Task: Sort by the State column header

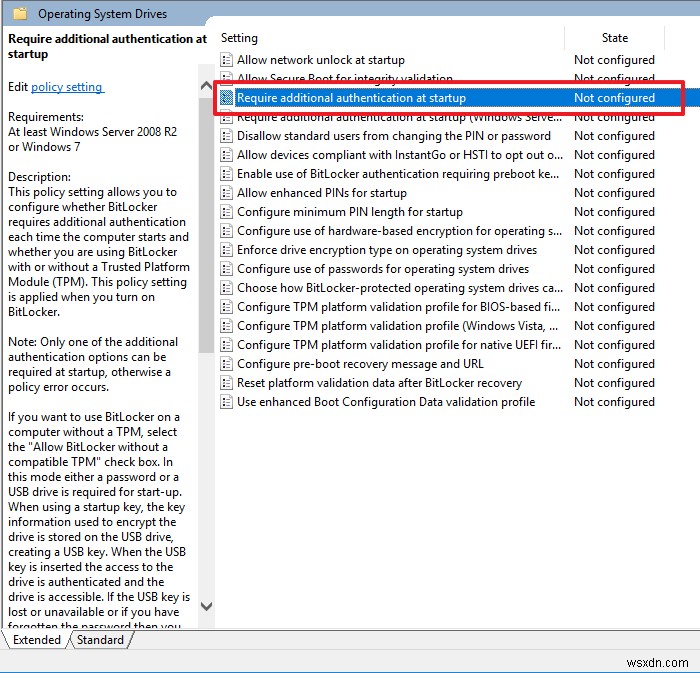Action: tap(615, 38)
